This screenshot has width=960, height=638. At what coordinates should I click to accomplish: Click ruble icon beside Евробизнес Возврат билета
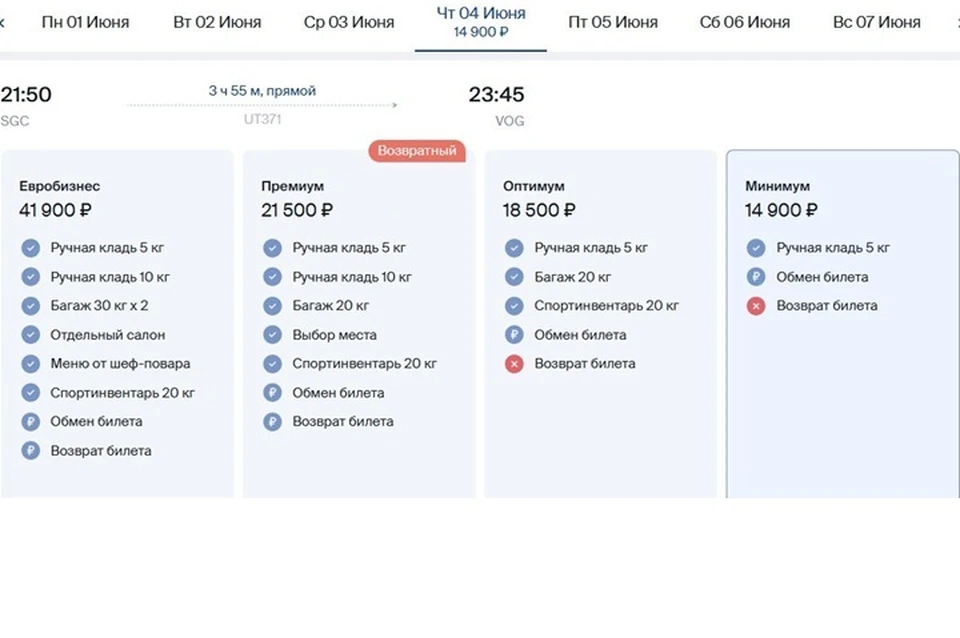coord(31,451)
